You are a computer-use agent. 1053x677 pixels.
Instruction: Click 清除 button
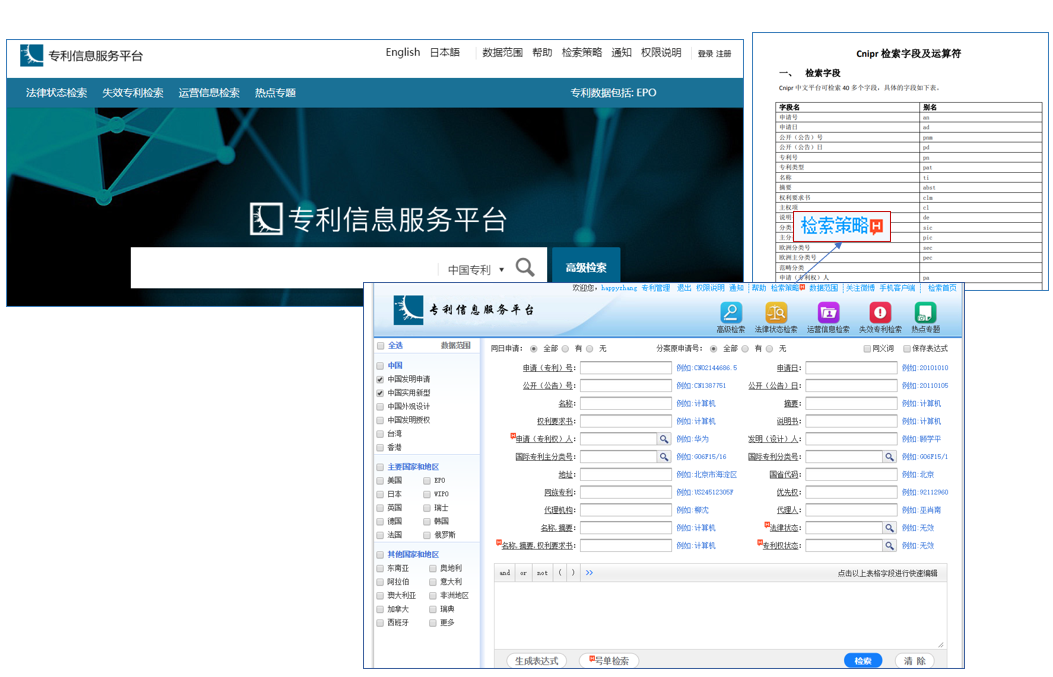tap(914, 661)
